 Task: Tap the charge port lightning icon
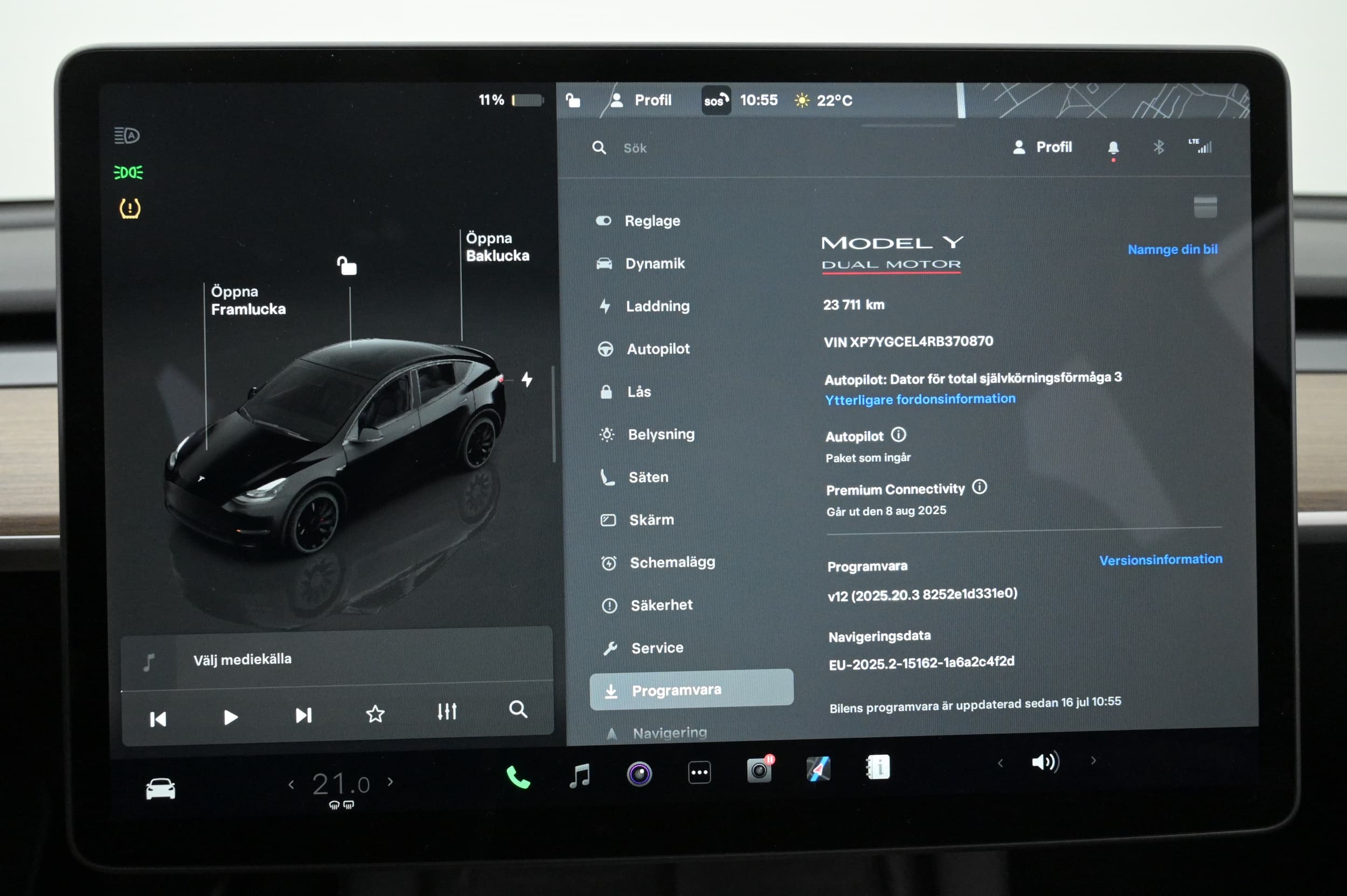(x=527, y=379)
